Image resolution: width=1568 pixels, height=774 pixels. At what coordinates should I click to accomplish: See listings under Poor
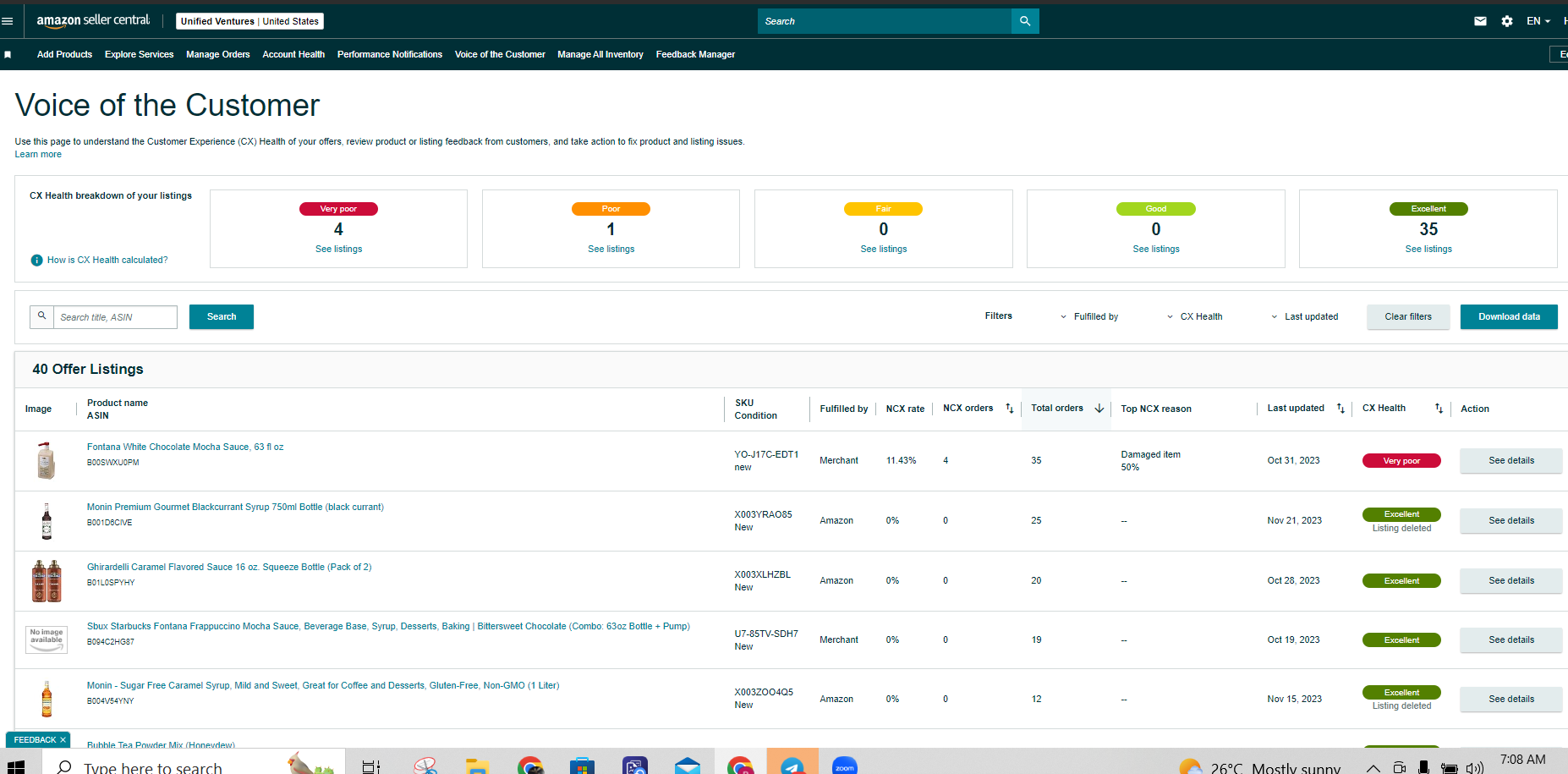point(611,250)
